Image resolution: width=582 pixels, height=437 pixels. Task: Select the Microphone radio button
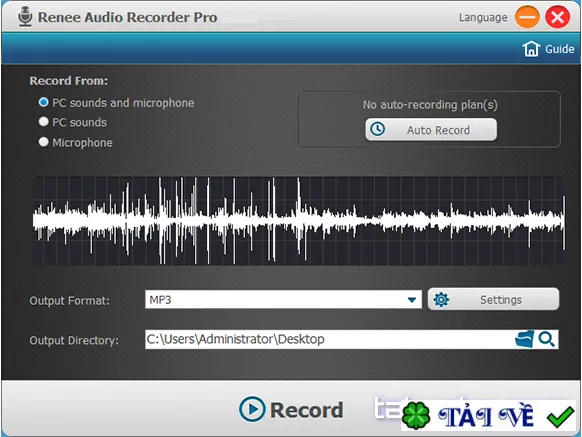43,142
